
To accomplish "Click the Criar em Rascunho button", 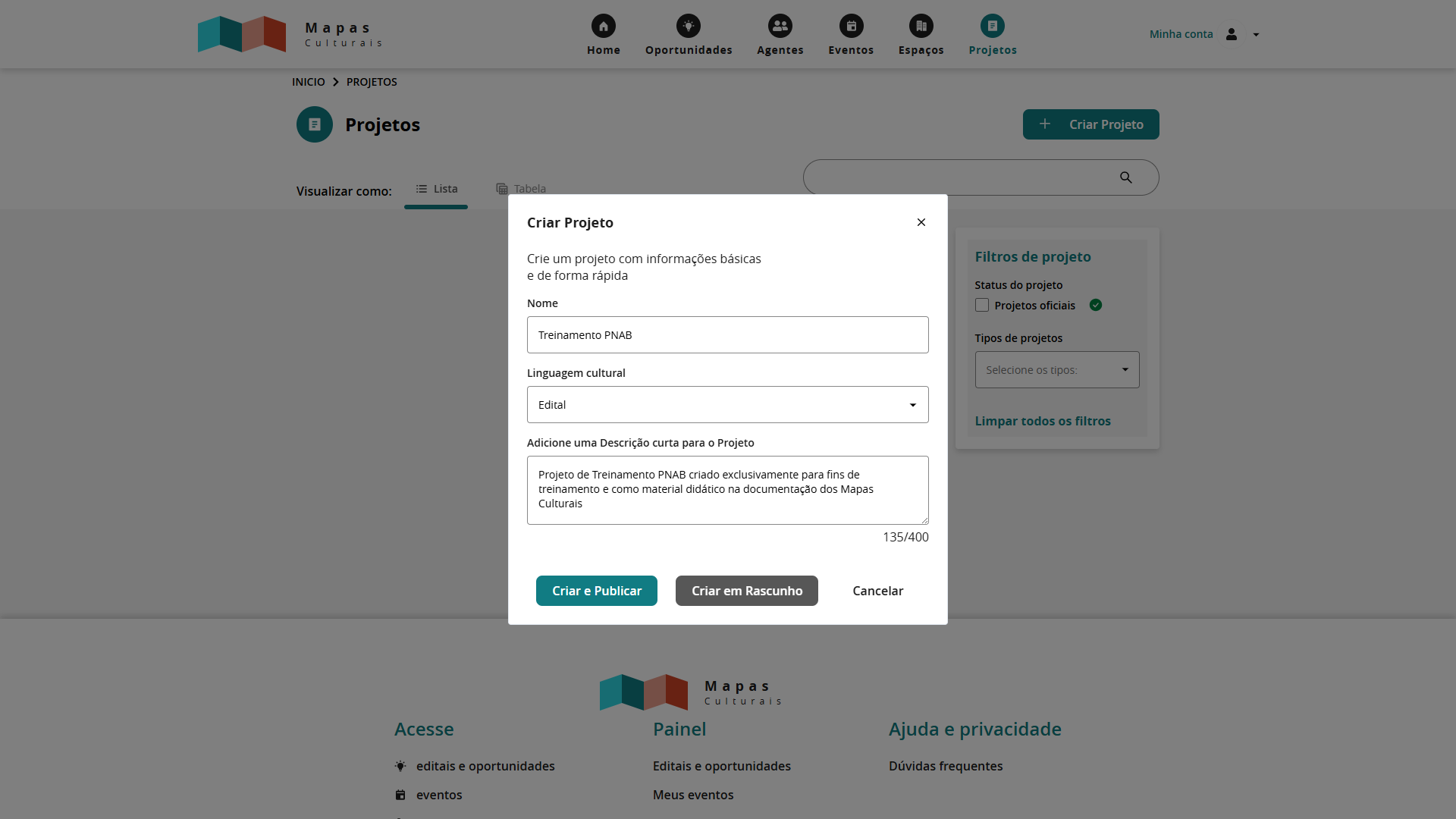I will [746, 591].
